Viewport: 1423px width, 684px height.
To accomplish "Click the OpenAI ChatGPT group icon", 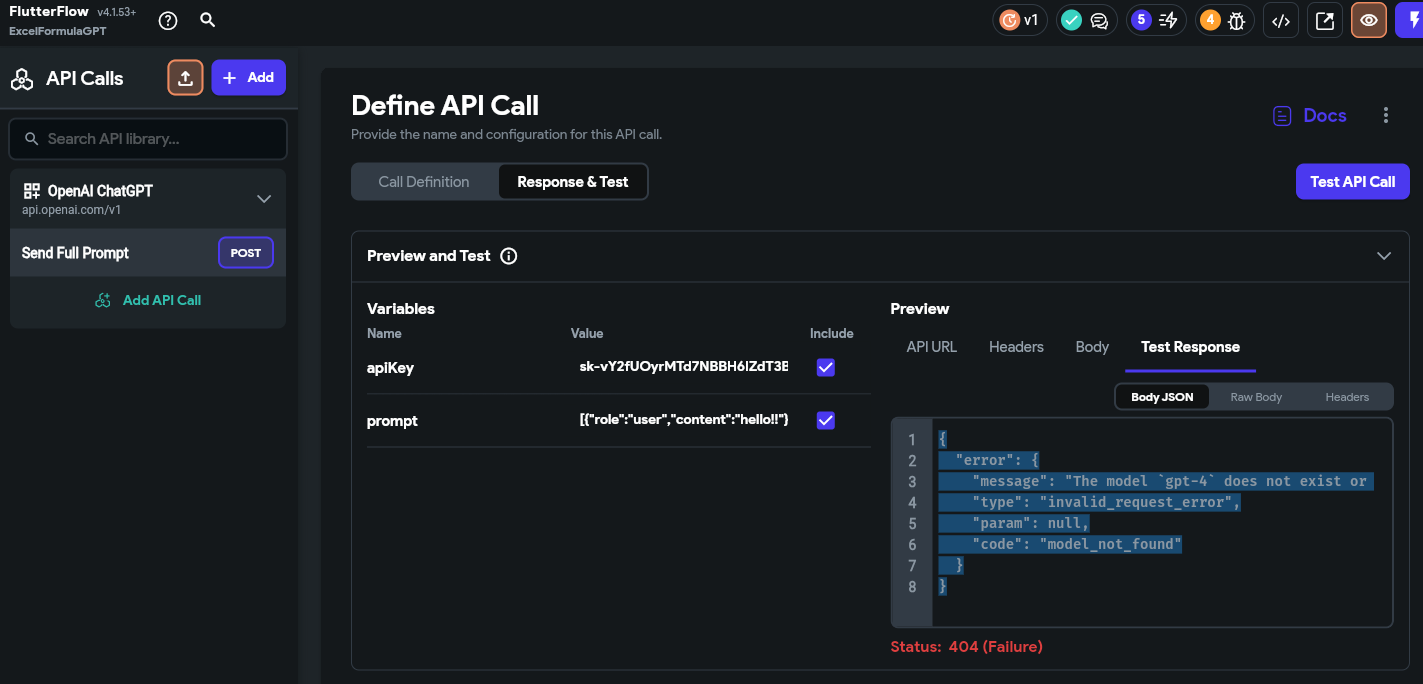I will (32, 191).
